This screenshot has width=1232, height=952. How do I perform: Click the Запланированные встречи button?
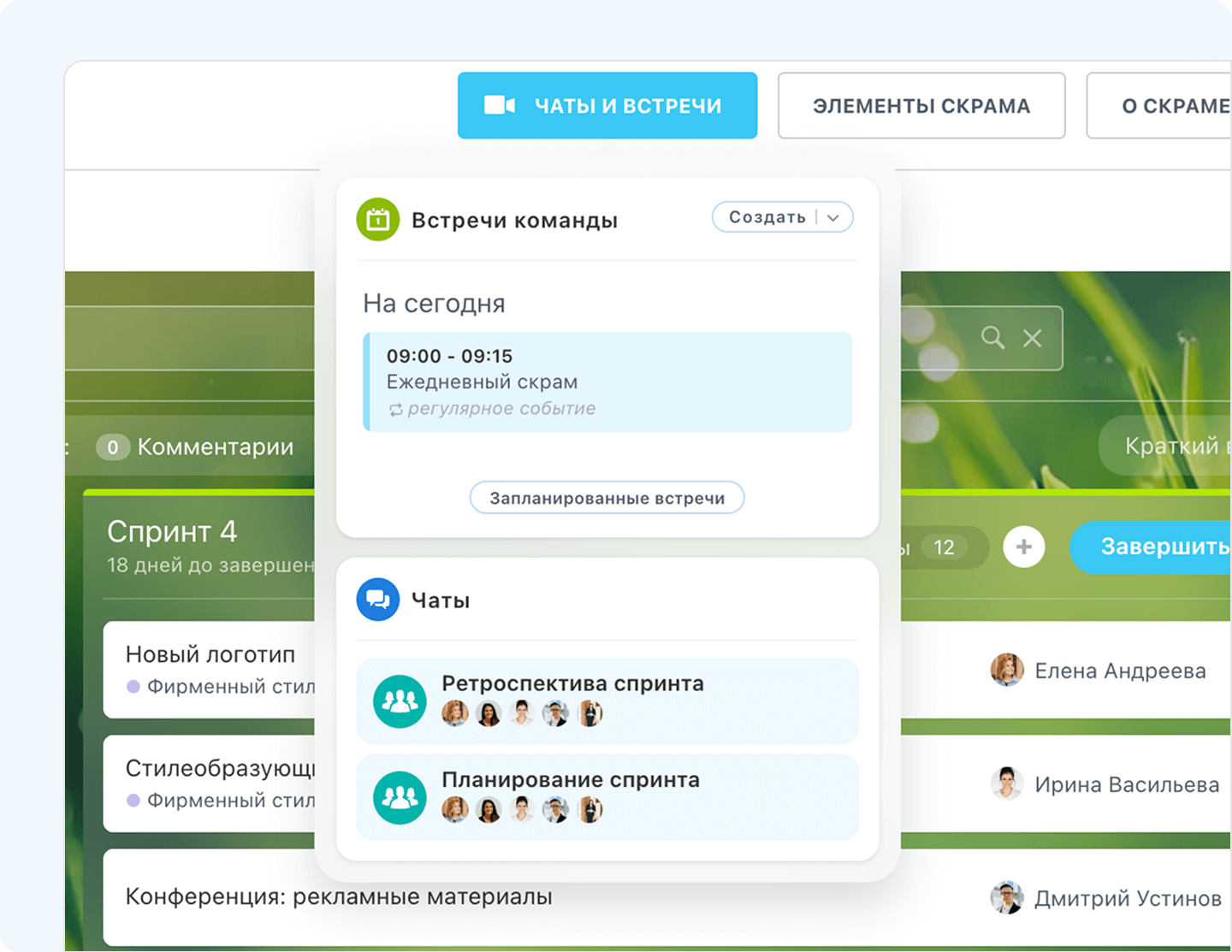coord(607,498)
